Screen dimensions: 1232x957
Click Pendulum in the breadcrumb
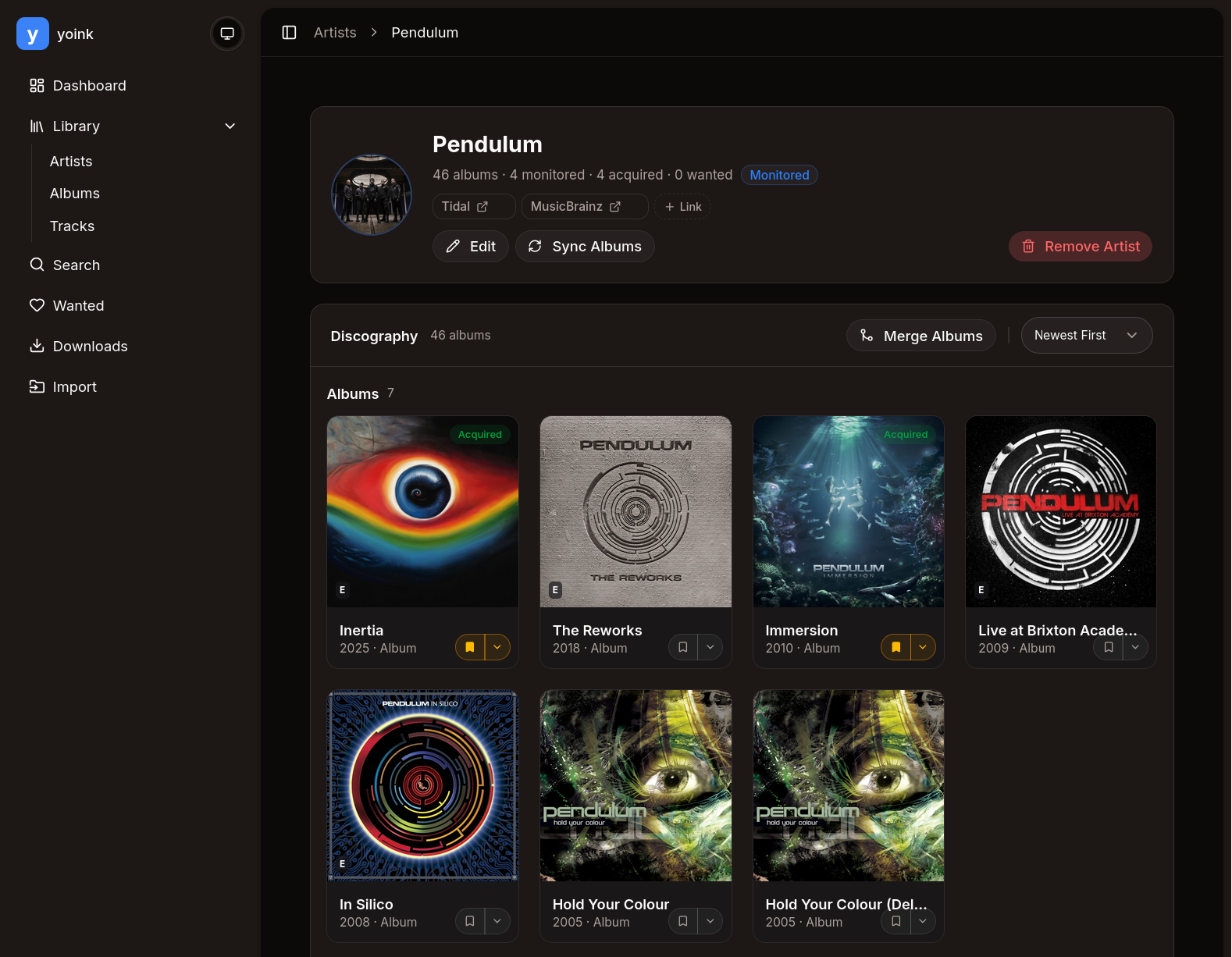point(425,33)
